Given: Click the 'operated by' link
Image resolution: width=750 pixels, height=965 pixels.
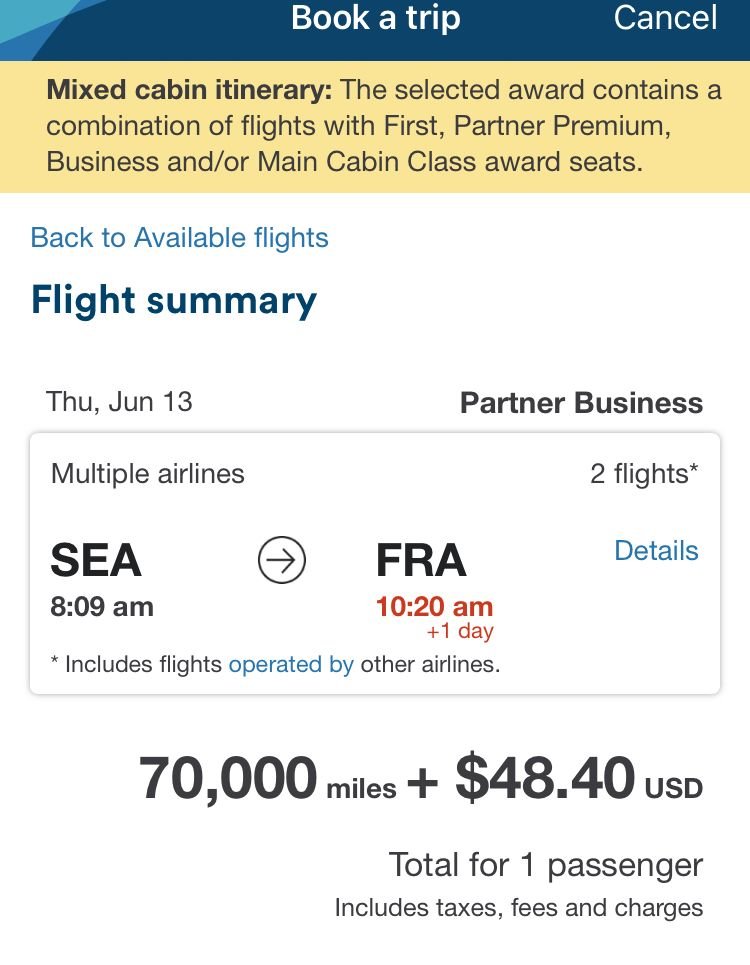Looking at the screenshot, I should point(291,665).
